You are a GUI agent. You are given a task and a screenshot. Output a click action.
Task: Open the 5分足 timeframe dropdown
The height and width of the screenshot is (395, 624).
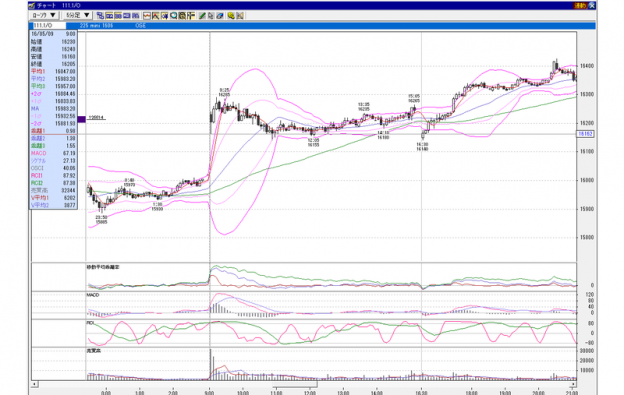pos(77,15)
